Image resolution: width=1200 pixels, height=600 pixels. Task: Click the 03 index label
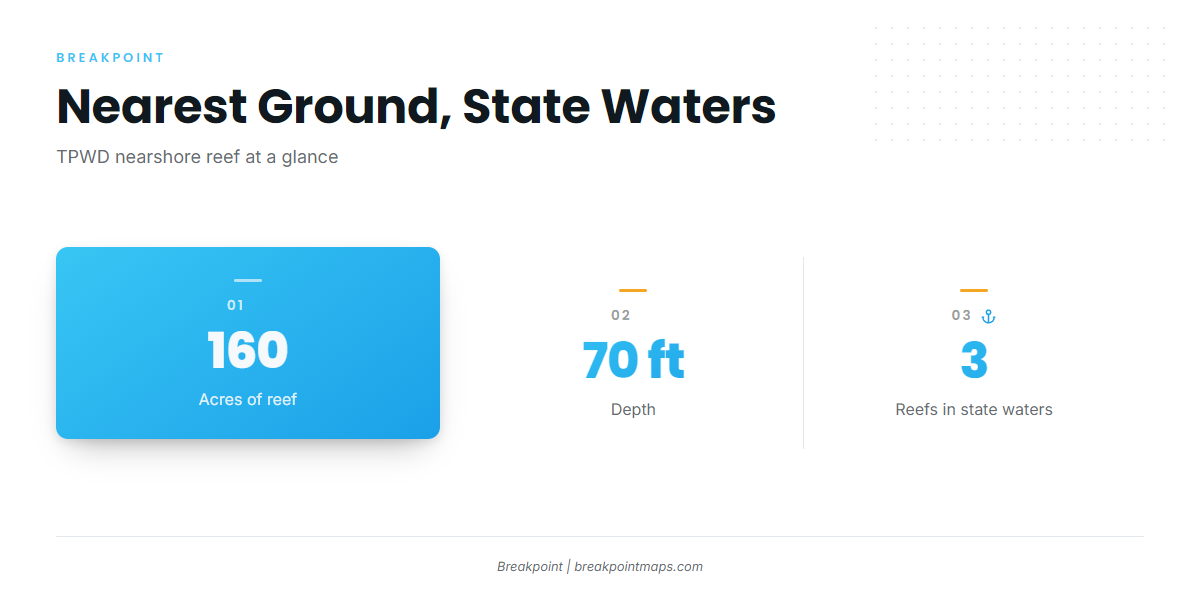click(x=961, y=315)
